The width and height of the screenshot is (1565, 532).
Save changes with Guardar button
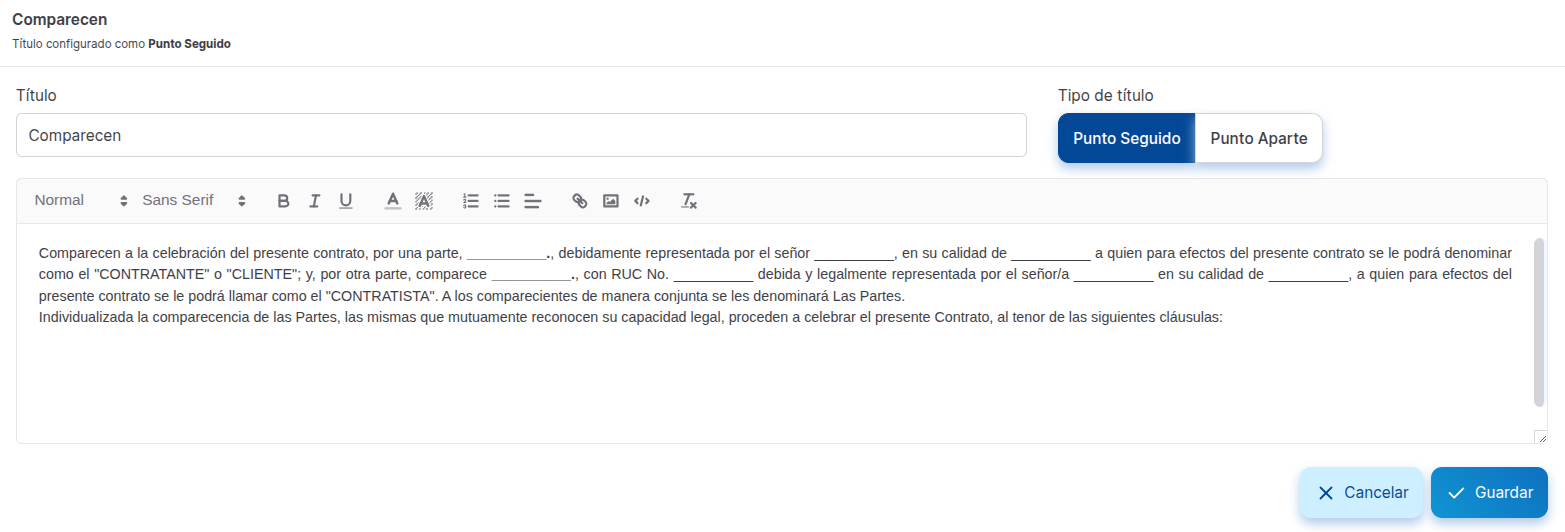1489,493
